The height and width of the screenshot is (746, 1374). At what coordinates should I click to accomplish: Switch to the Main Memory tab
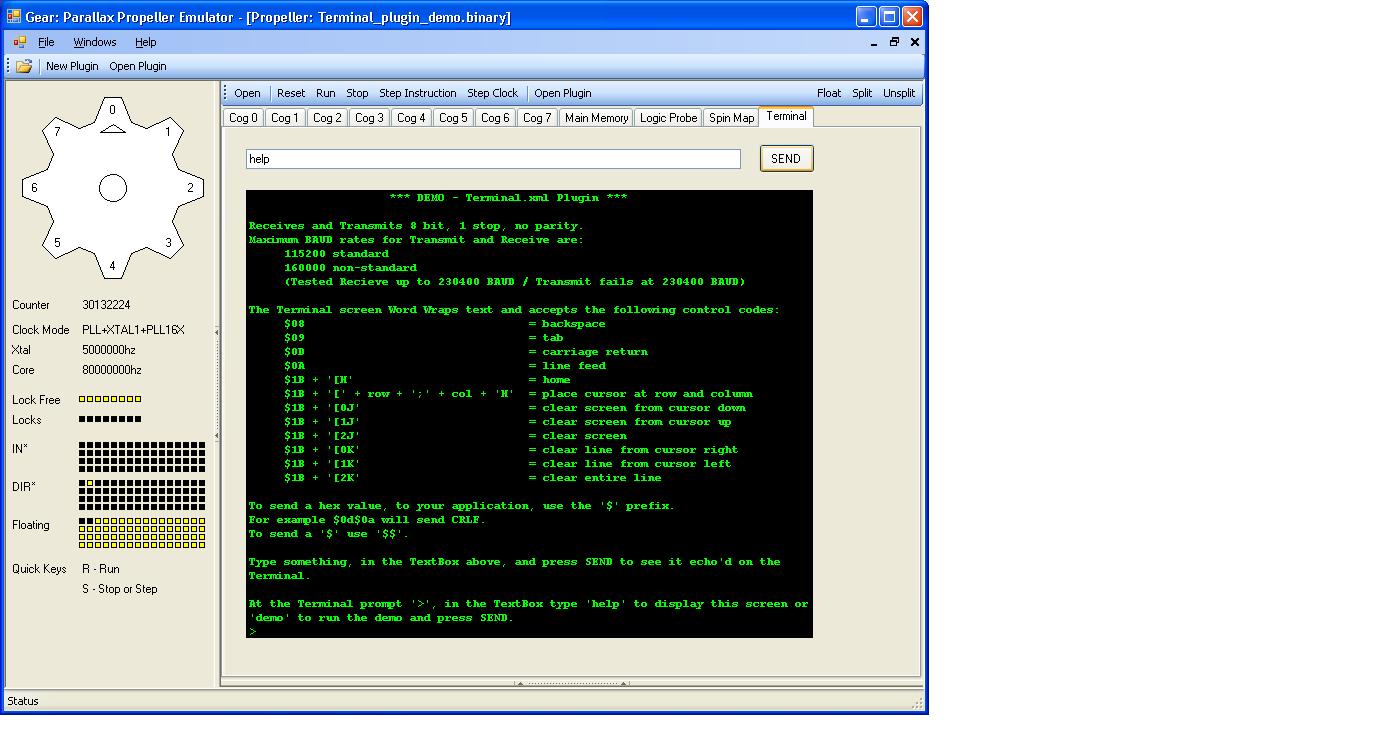click(x=596, y=117)
